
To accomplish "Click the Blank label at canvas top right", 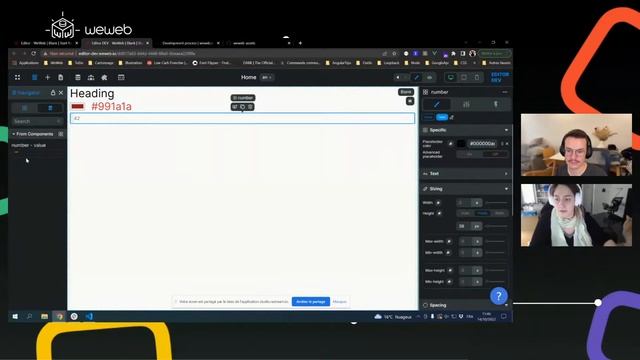I will pos(406,92).
